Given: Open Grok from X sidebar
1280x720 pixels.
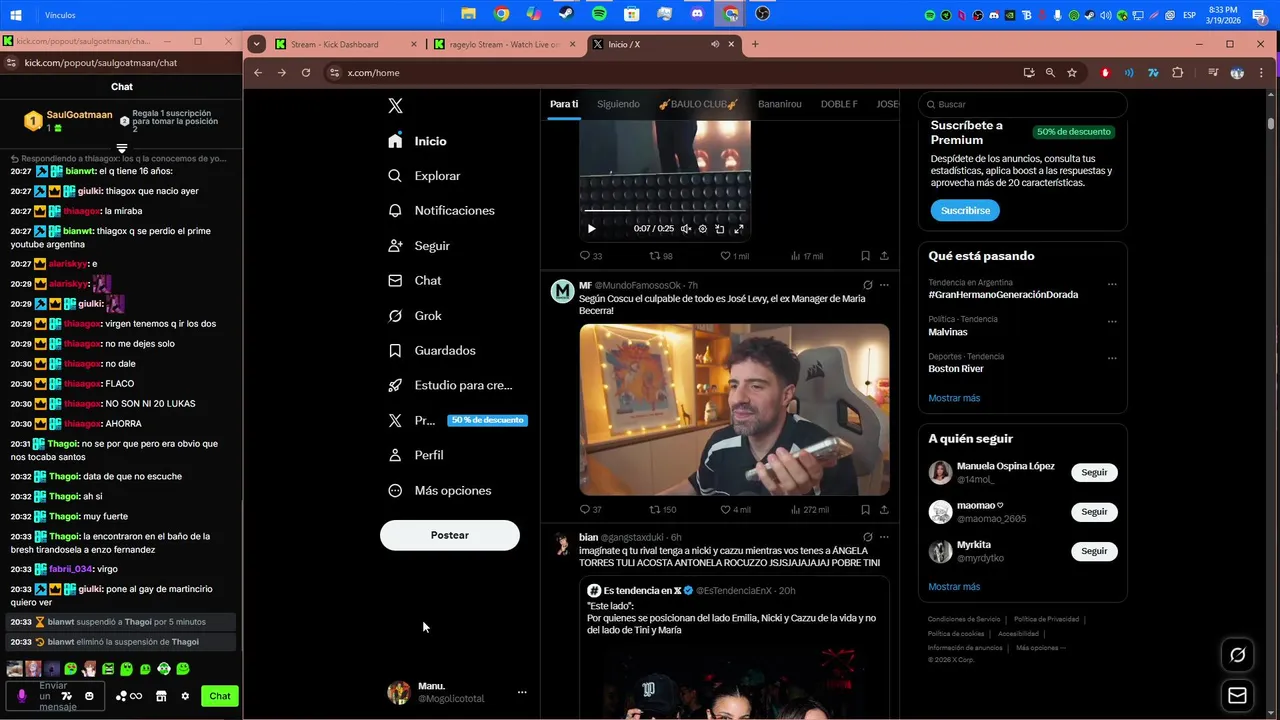Looking at the screenshot, I should (414, 316).
